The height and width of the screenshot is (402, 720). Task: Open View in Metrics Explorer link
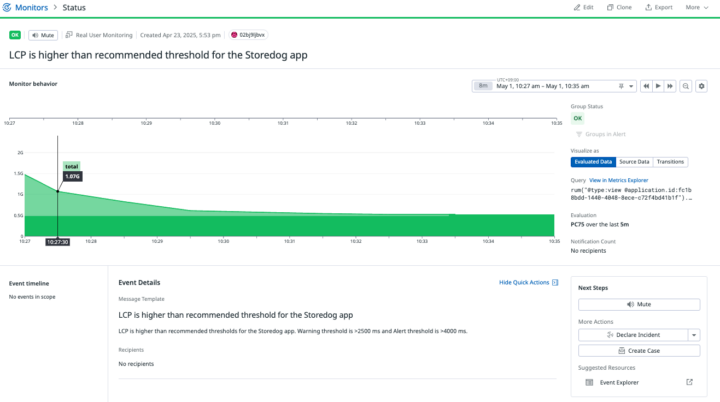(x=619, y=180)
